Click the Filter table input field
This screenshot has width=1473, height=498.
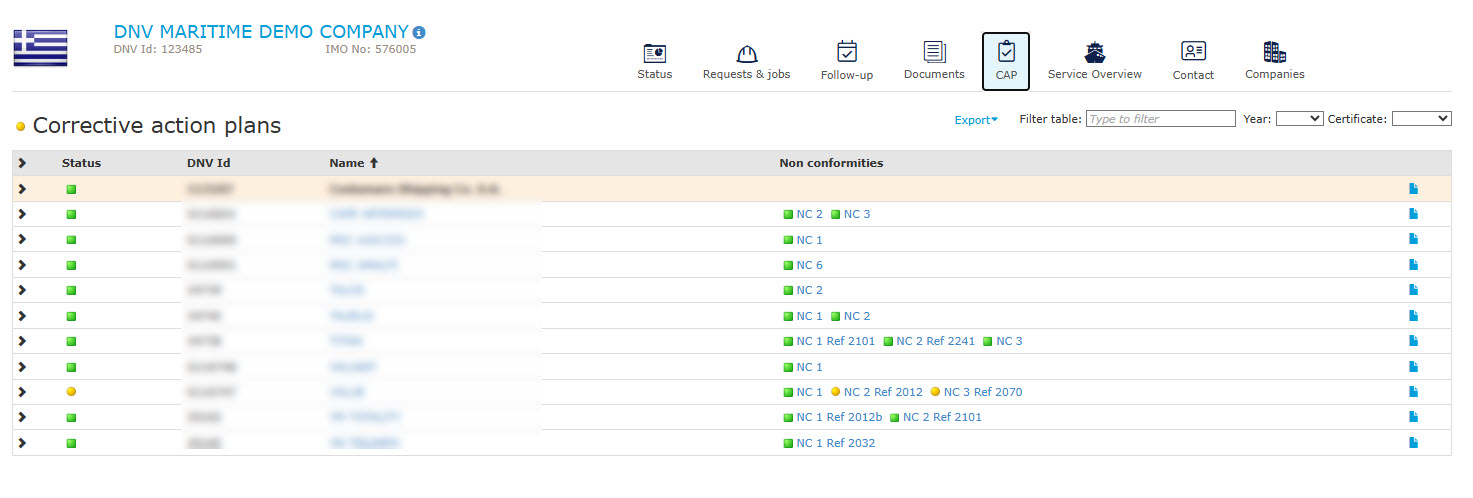click(x=1161, y=118)
